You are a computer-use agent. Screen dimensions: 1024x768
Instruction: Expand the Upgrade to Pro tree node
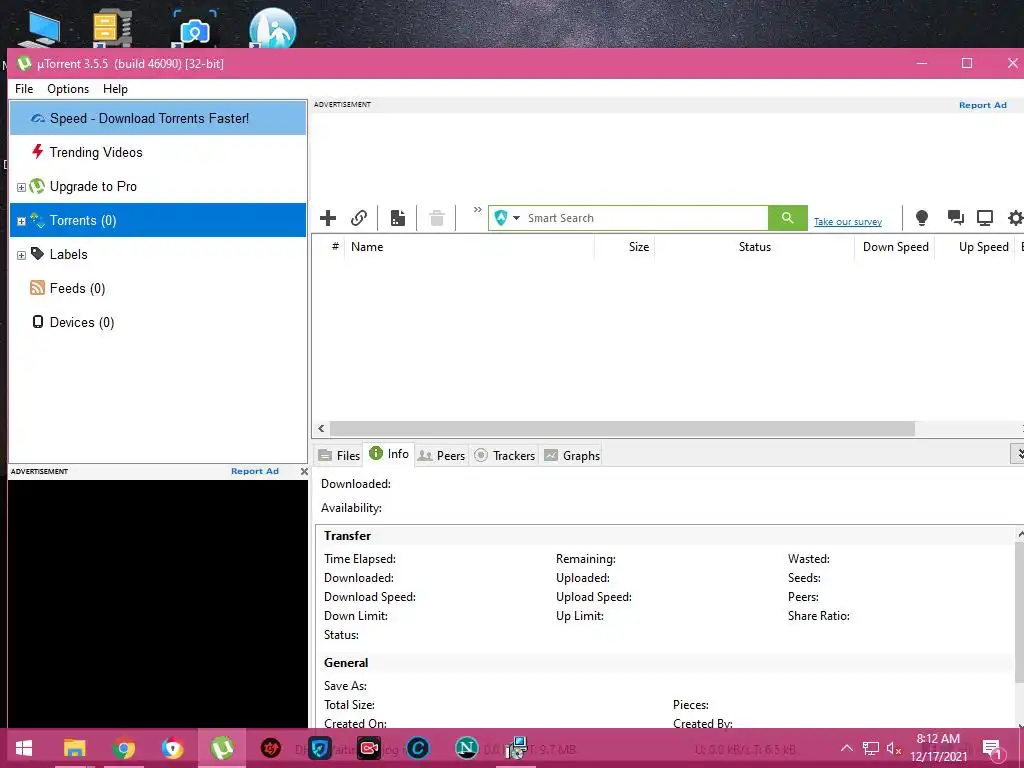(21, 187)
